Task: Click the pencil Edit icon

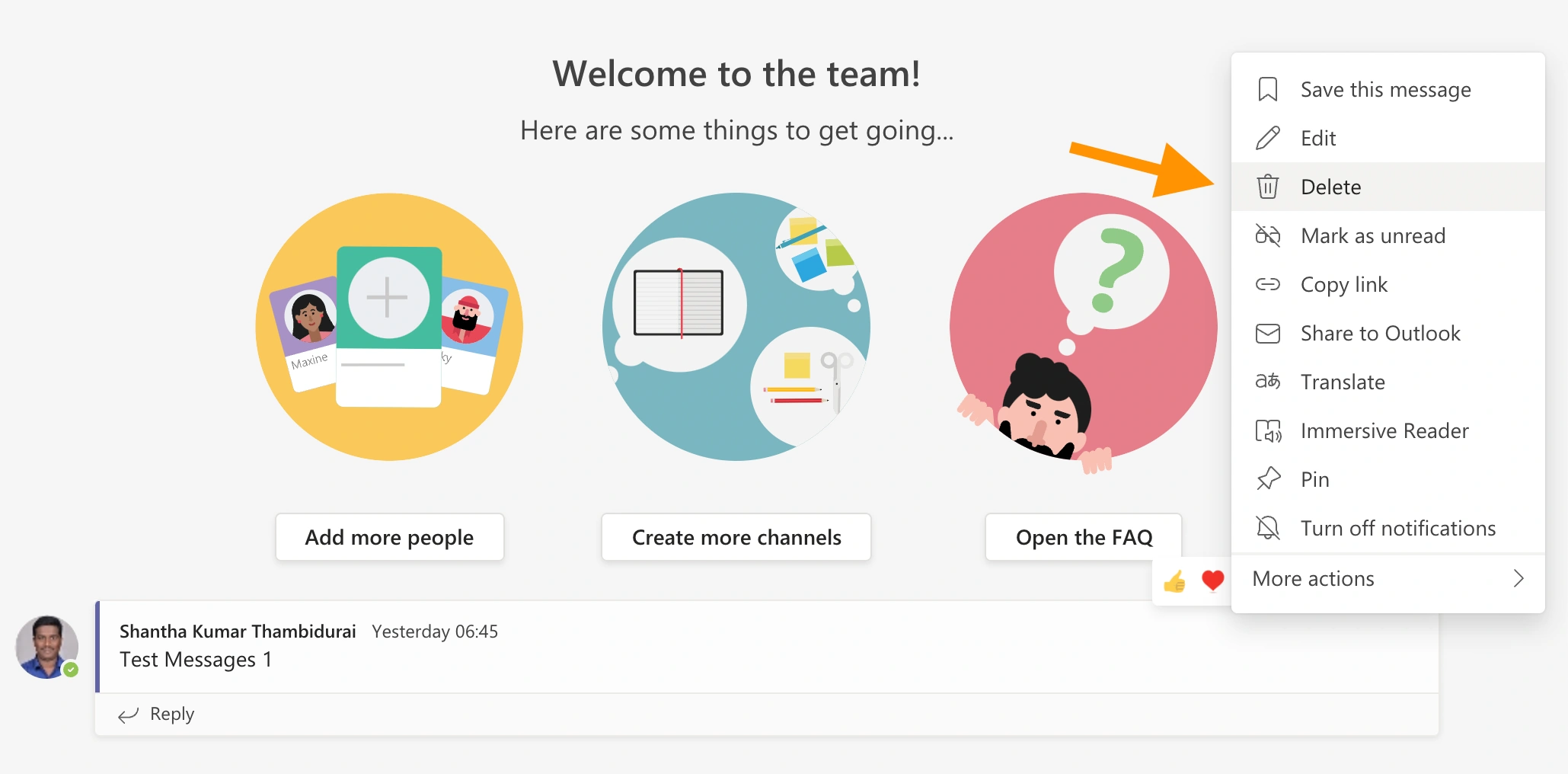Action: coord(1268,138)
